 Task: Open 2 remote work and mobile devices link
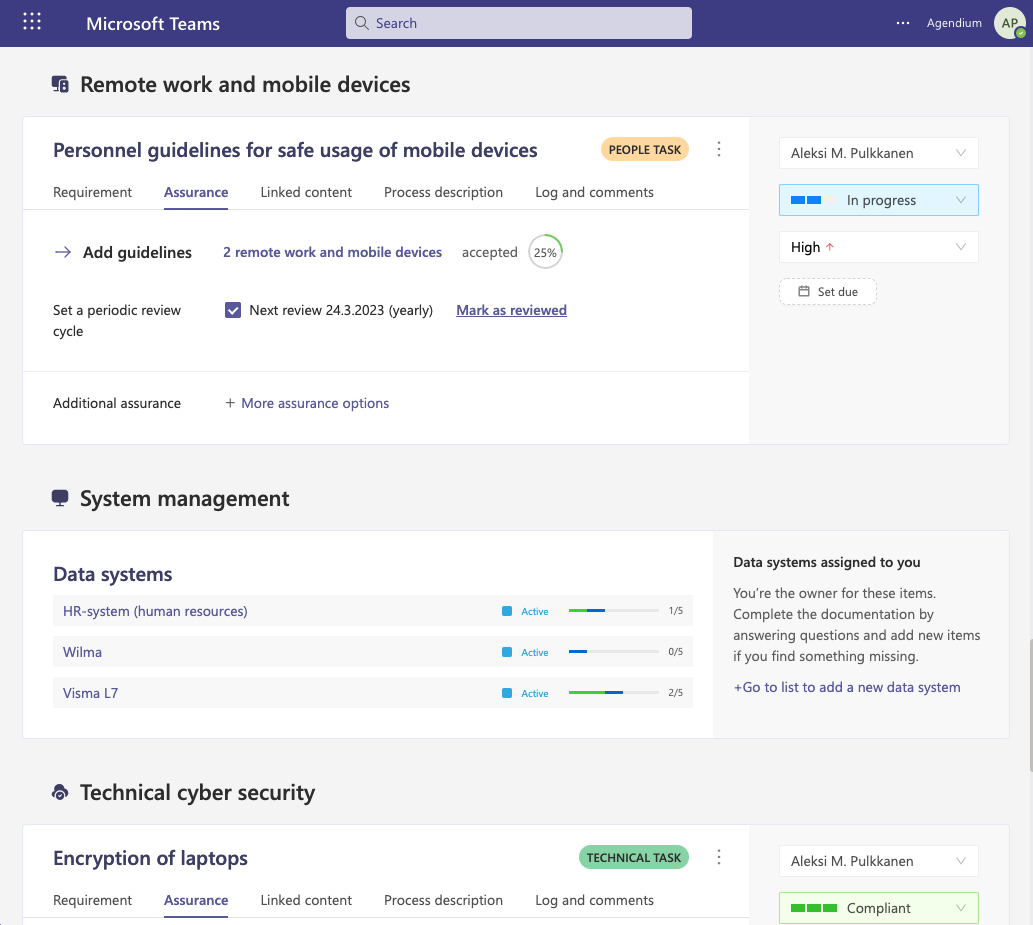(332, 252)
